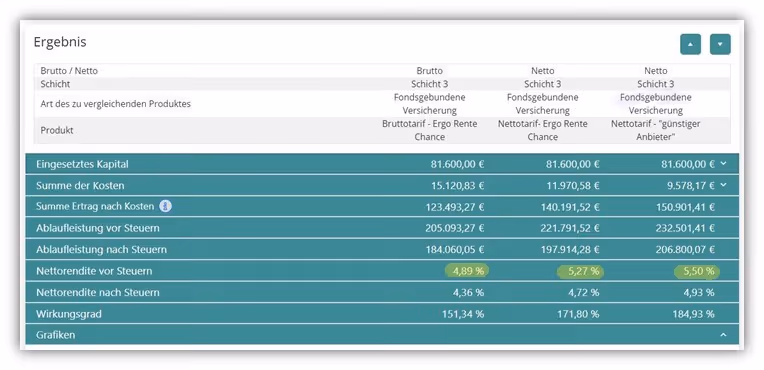This screenshot has width=764, height=370.
Task: Expand the Summe der Kosten row chevron
Action: point(723,185)
